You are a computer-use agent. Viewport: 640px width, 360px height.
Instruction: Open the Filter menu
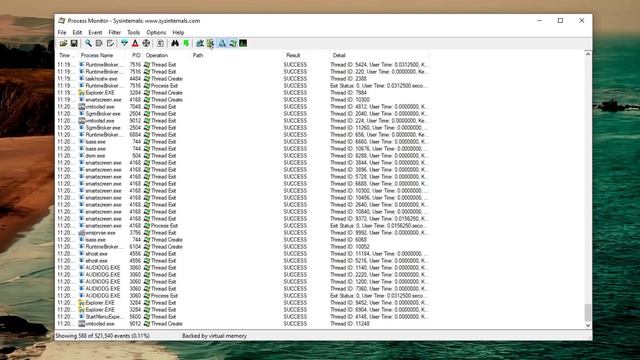click(114, 32)
